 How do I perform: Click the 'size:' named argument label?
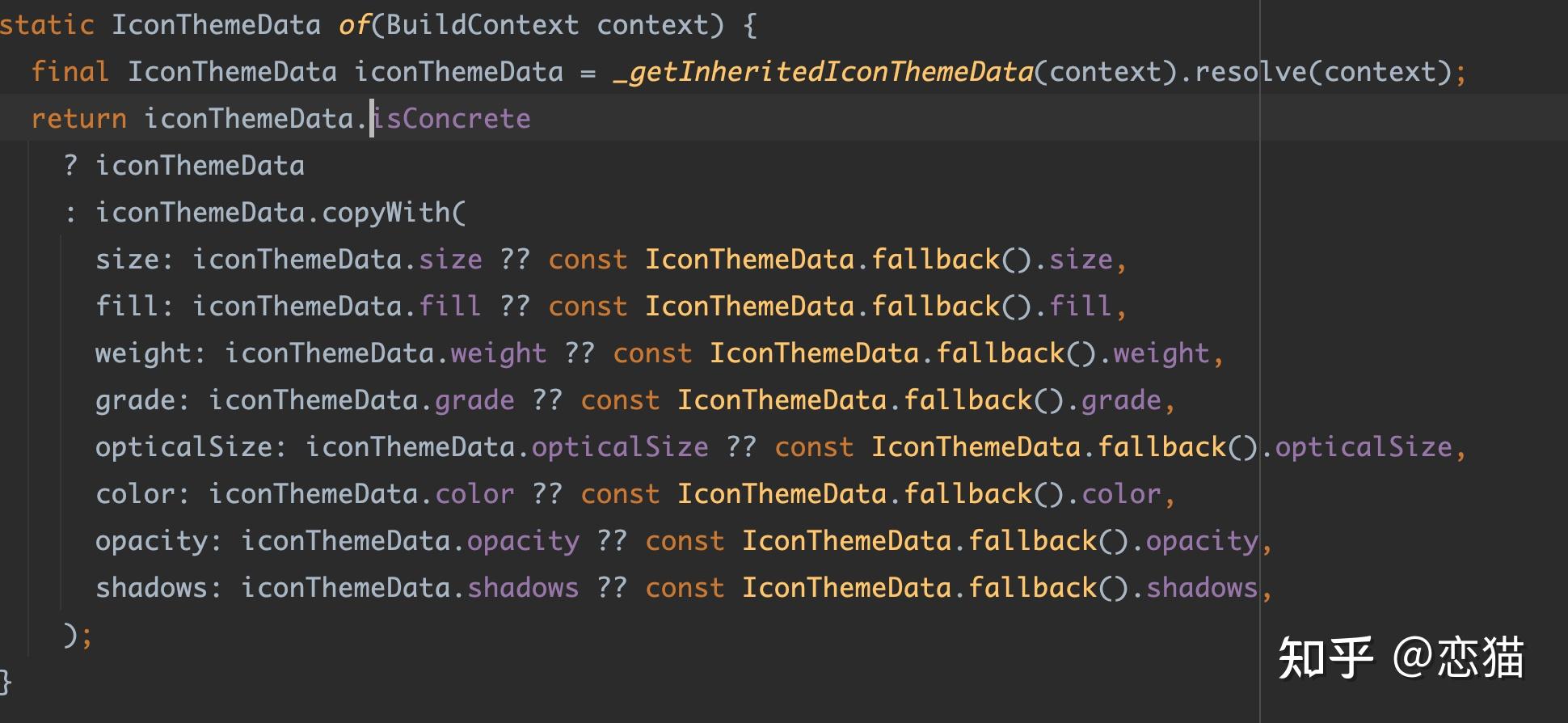tap(133, 260)
